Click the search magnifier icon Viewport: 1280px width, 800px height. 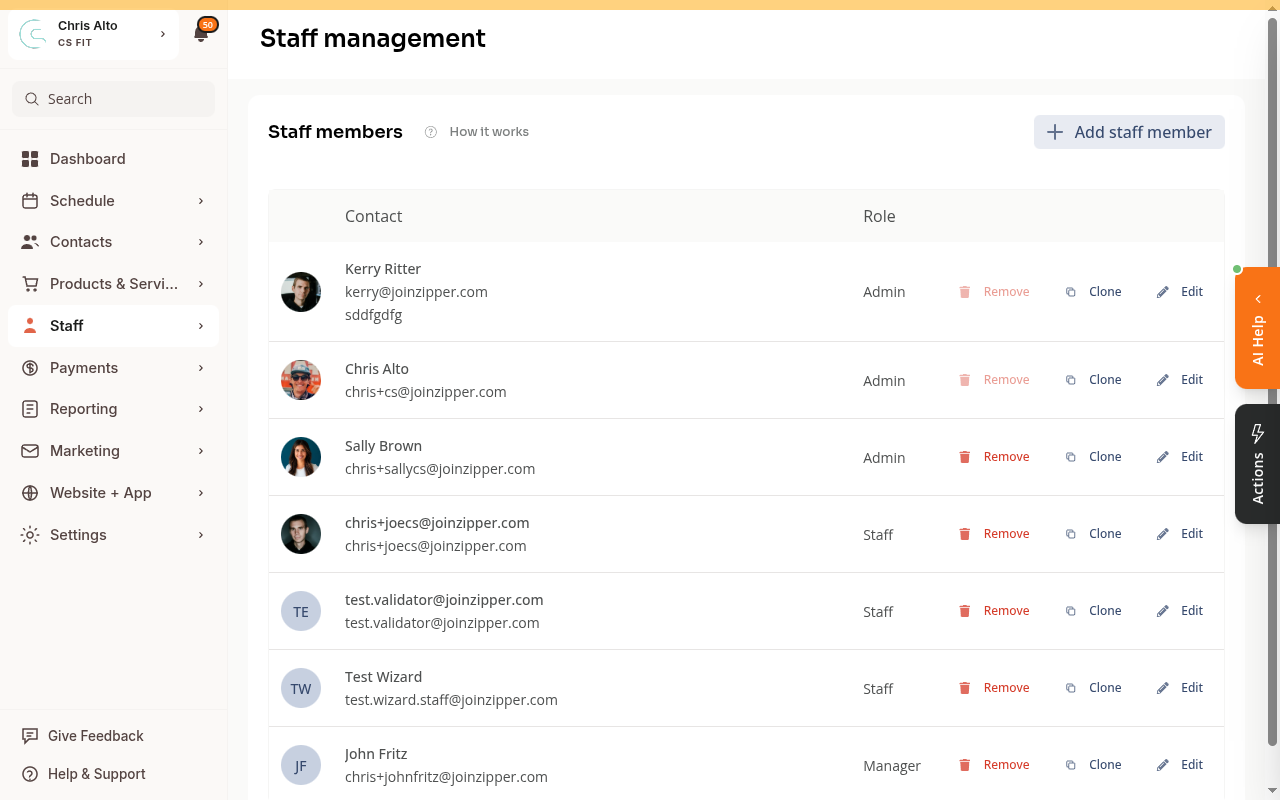pos(32,99)
